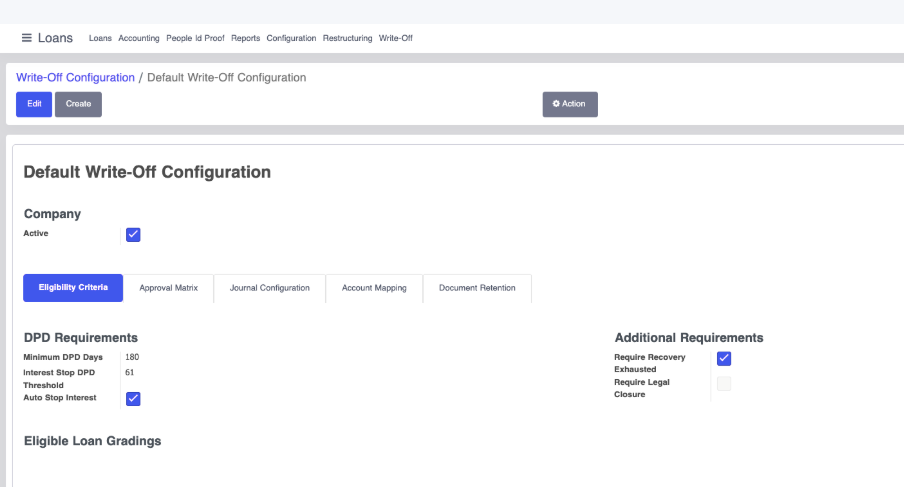The image size is (904, 487).
Task: Open the Accounting menu
Action: pos(139,39)
